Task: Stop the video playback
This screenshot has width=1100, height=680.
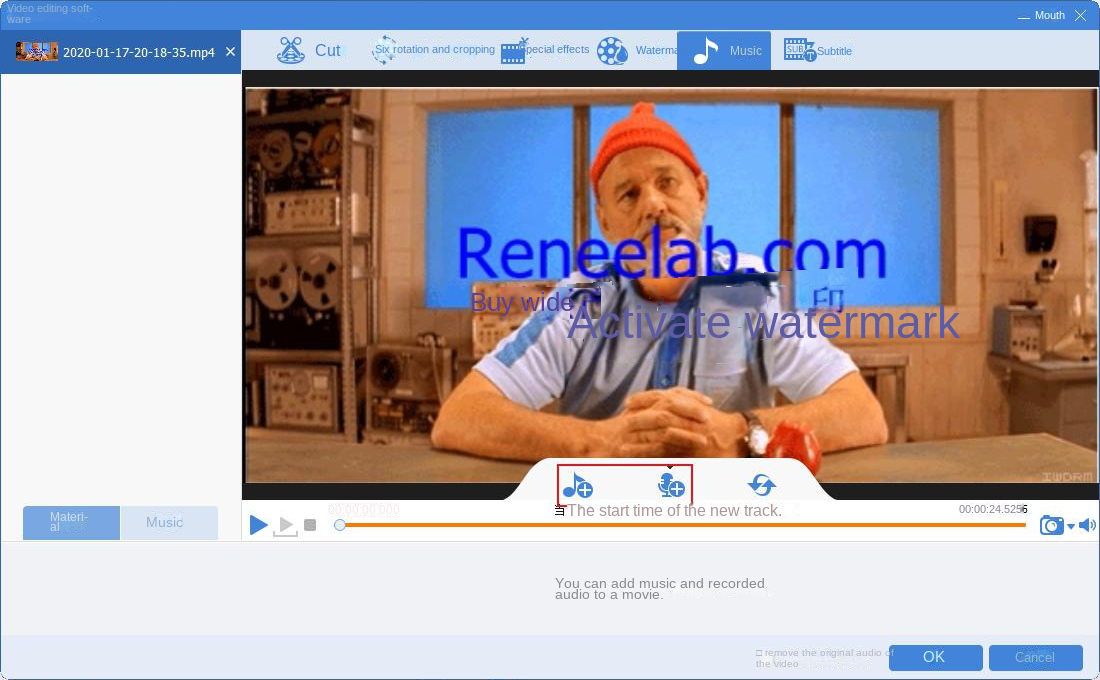Action: (310, 525)
